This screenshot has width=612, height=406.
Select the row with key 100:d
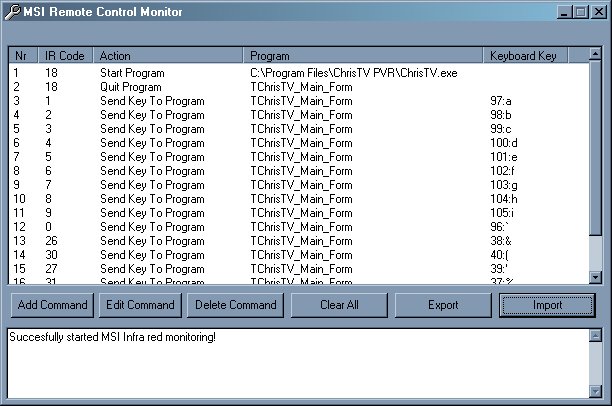point(299,143)
